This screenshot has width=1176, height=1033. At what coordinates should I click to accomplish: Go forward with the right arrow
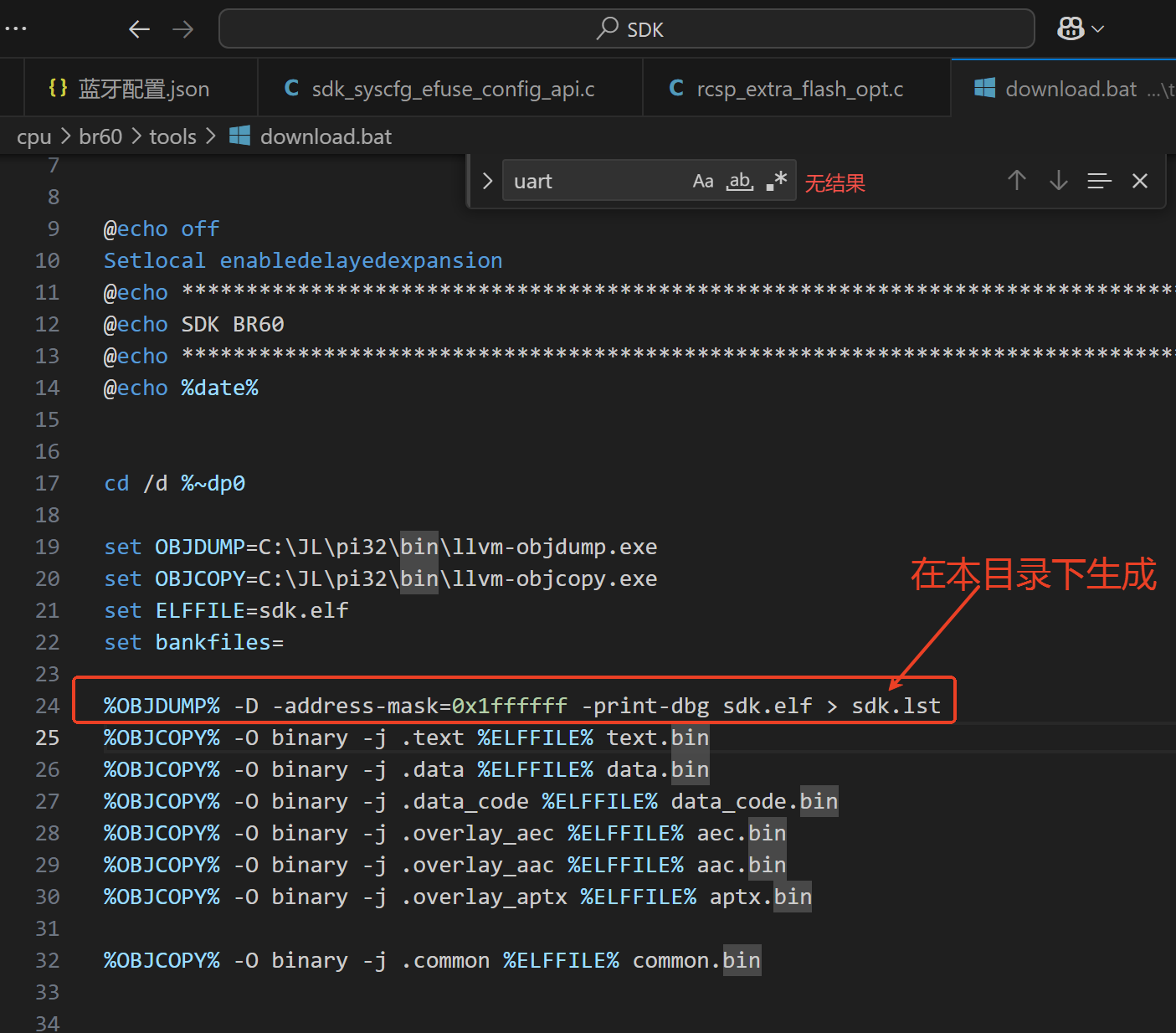(x=182, y=29)
